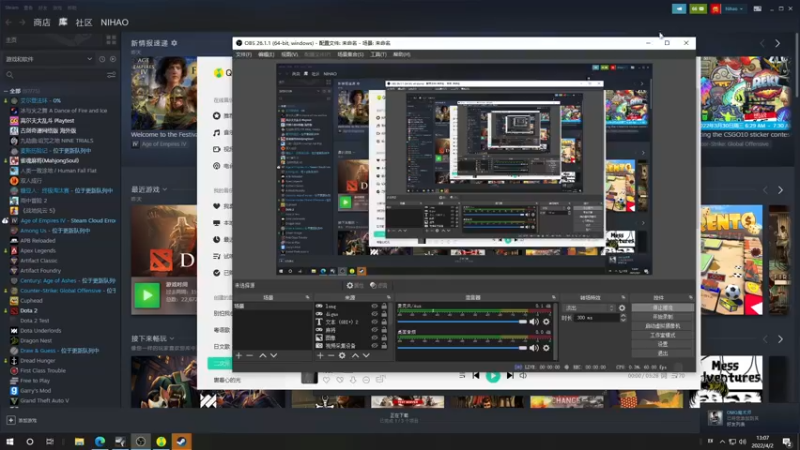The image size is (800, 450).
Task: Show hidden system tray icons chevron
Action: pos(722,441)
